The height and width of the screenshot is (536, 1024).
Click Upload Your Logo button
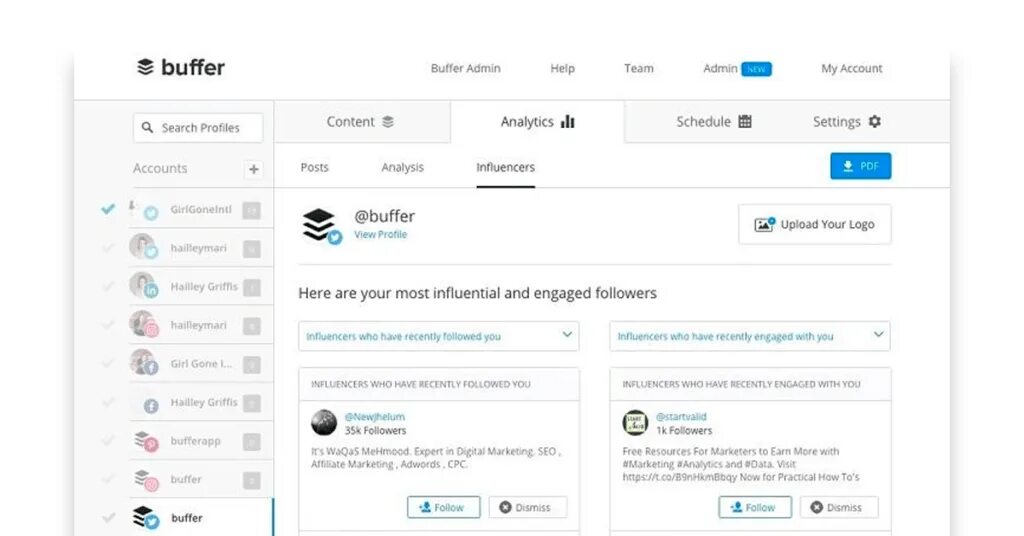(814, 224)
